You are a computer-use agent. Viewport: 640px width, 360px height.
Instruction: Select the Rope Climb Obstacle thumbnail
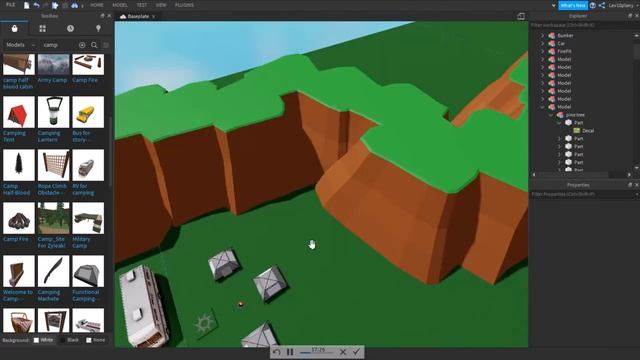(x=53, y=165)
